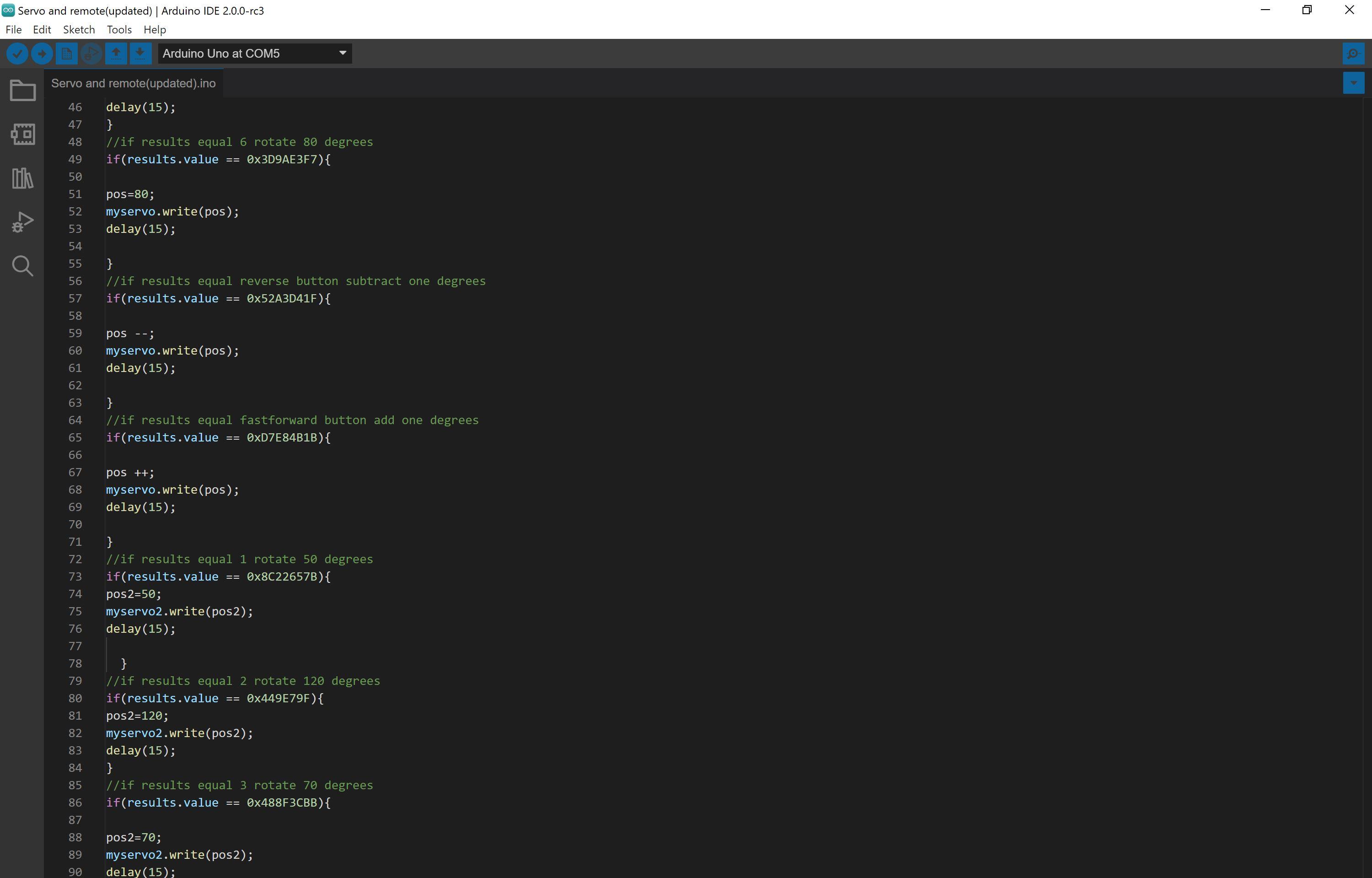Click myservo.write(pos); on line 52
1372x878 pixels.
[172, 211]
